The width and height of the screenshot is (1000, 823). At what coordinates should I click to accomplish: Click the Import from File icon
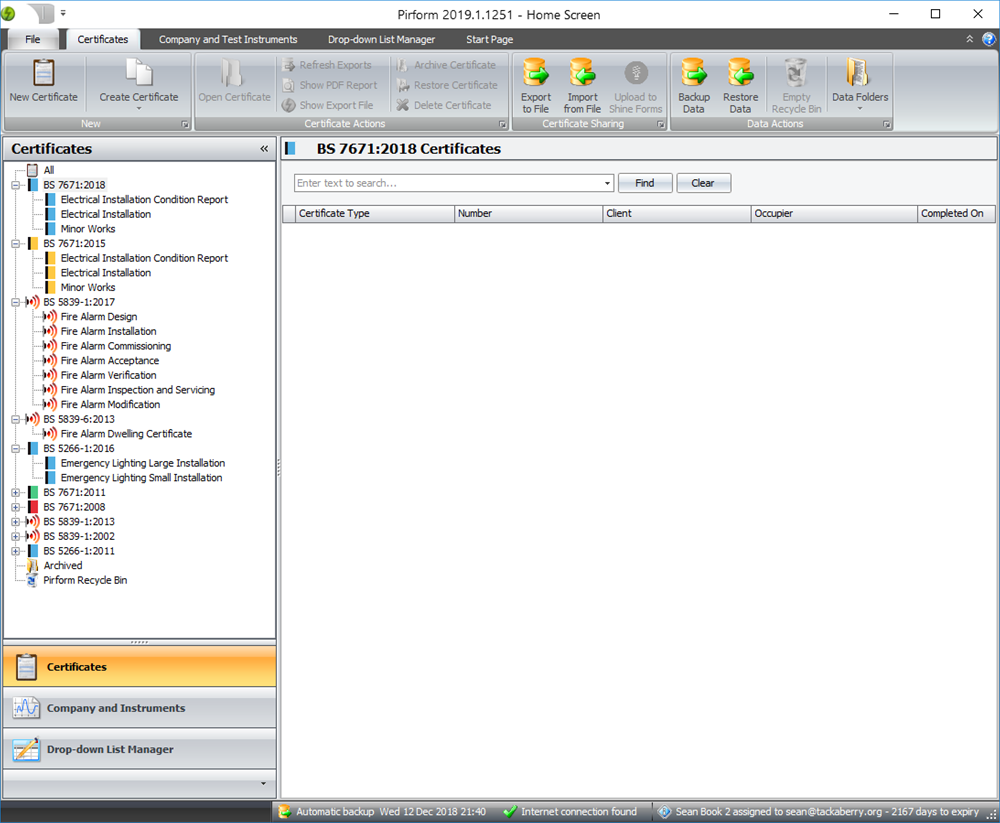582,74
